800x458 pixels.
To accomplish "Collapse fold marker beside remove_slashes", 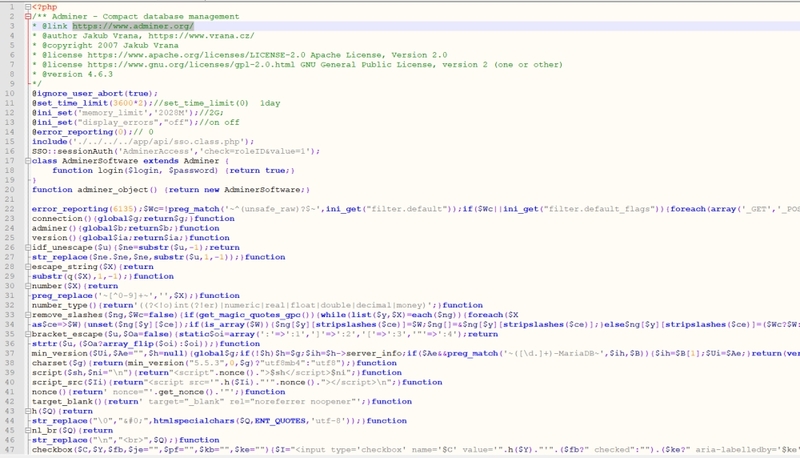I will pos(28,315).
